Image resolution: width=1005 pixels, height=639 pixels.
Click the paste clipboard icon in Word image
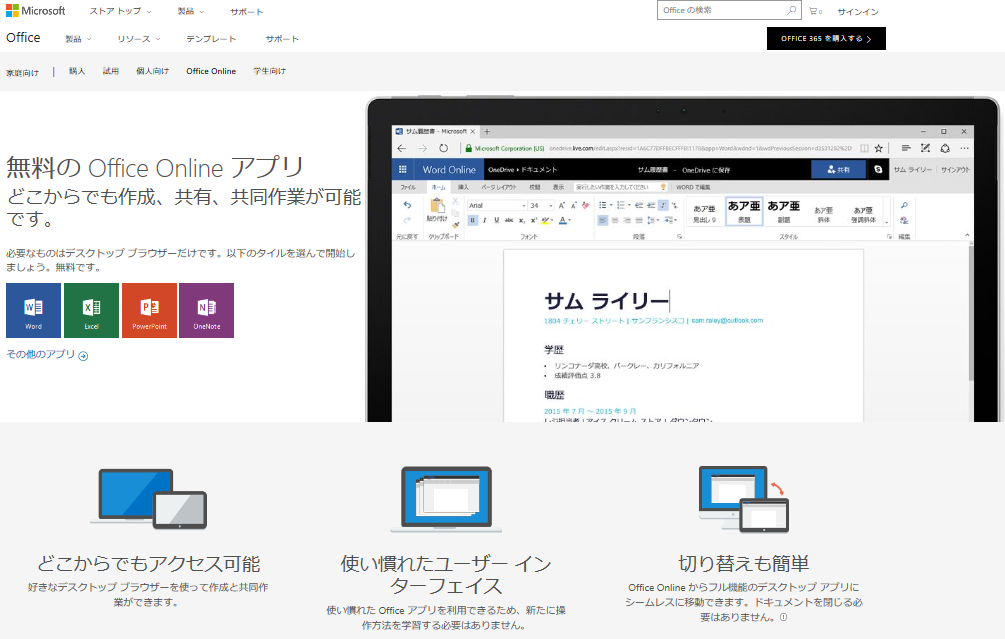click(437, 206)
